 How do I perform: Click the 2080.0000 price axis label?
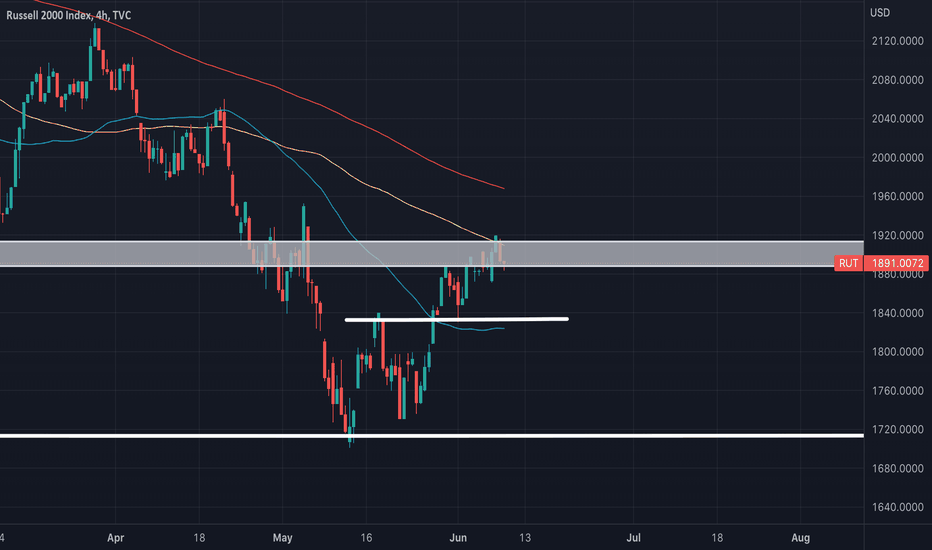click(898, 80)
